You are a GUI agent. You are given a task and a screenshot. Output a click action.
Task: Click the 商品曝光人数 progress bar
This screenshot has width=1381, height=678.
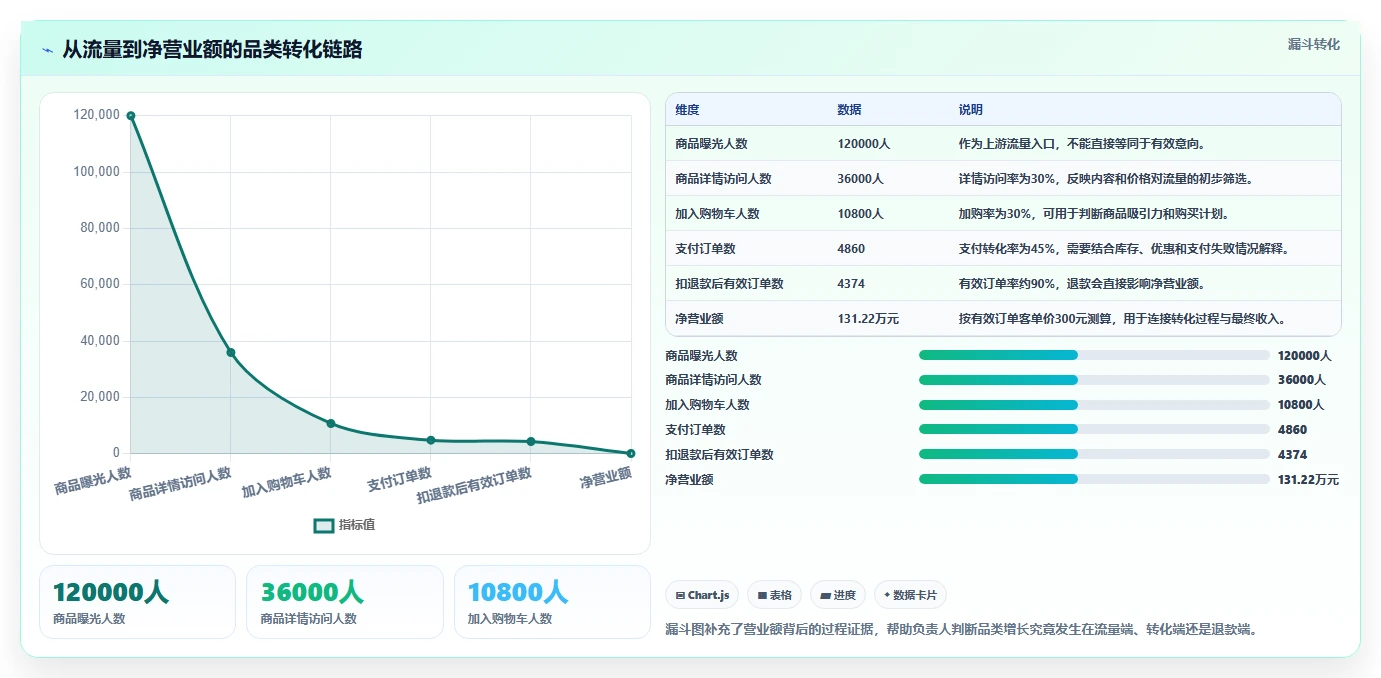[1094, 355]
